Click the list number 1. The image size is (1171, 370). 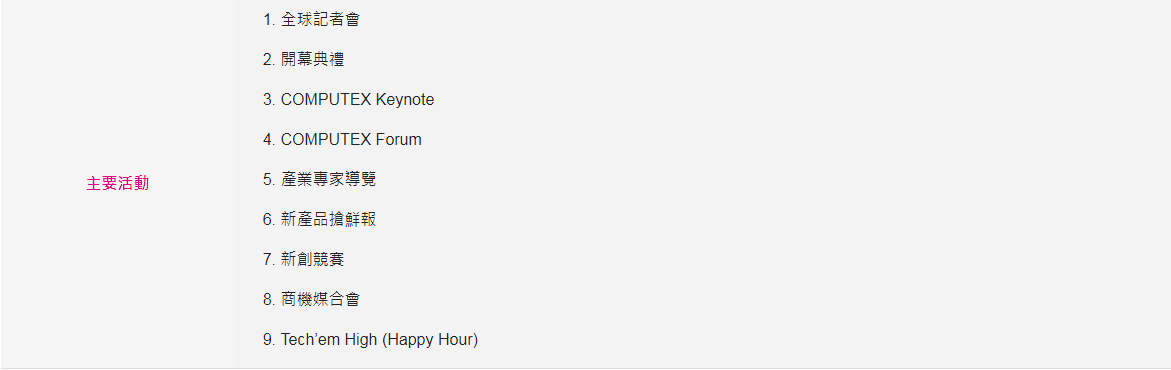(x=269, y=19)
